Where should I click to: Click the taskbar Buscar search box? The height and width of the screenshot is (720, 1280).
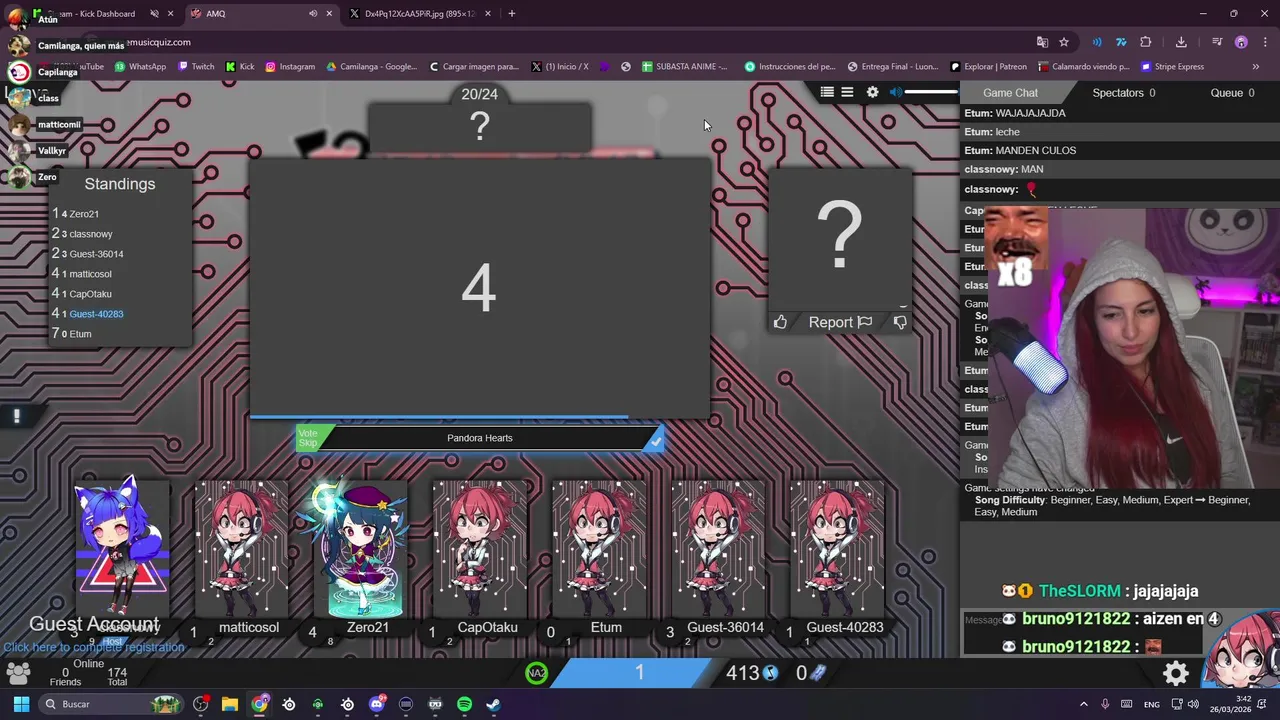[x=112, y=704]
